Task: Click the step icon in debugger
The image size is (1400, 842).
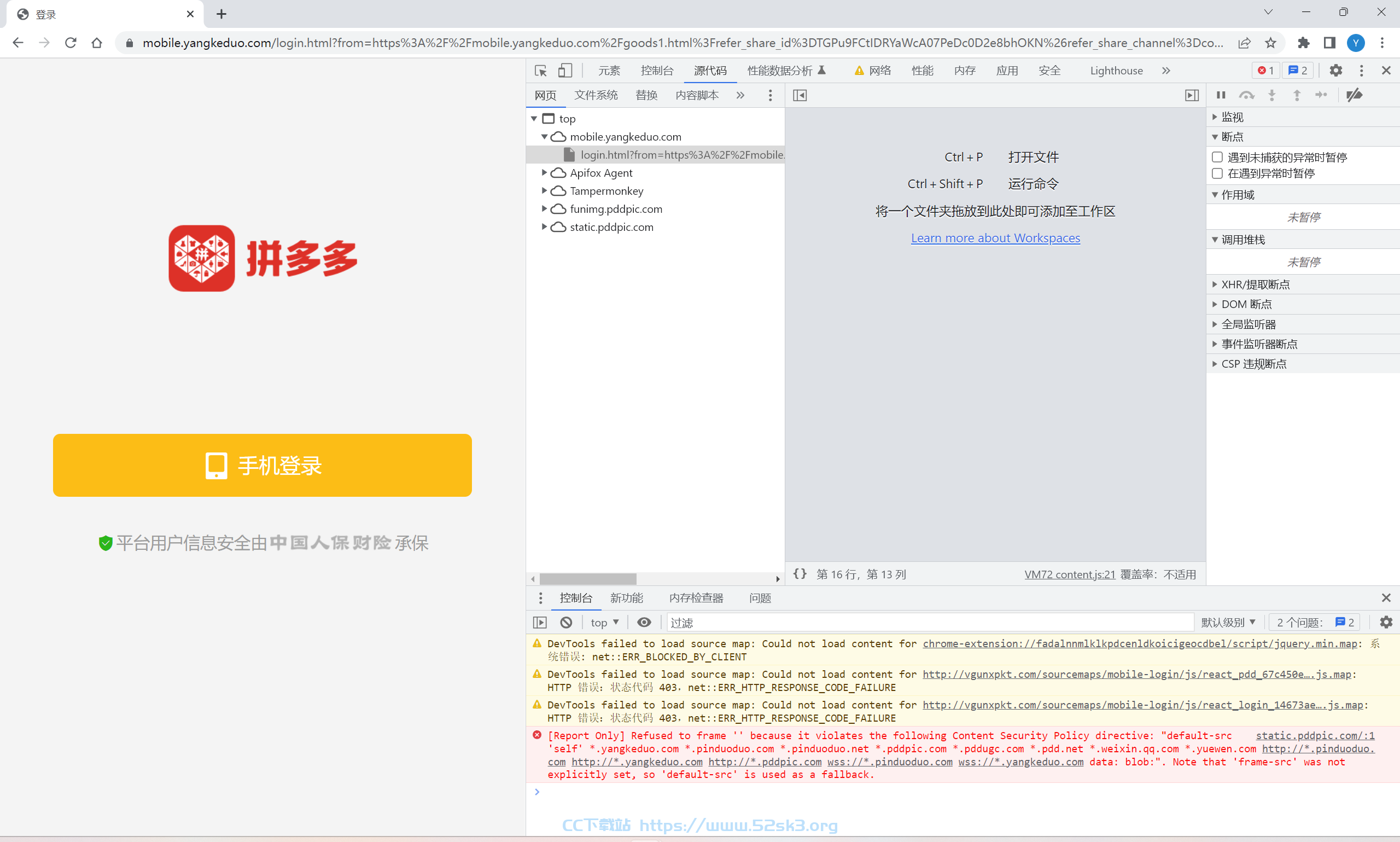Action: [1322, 95]
